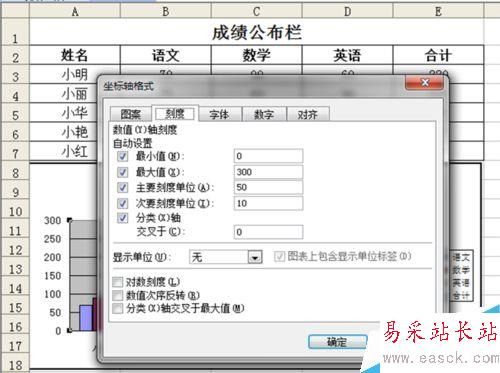This screenshot has width=500, height=373.
Task: Click the chart legend box
Action: (461, 276)
